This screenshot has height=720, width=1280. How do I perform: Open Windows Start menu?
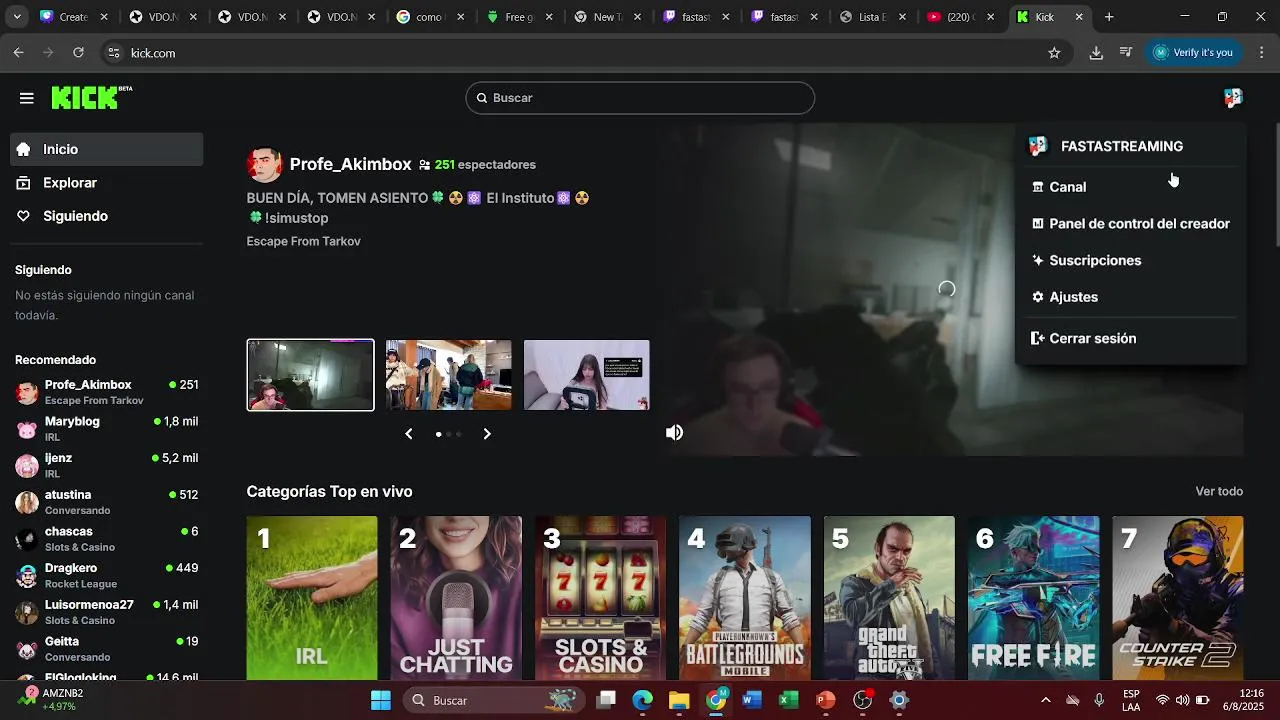(x=381, y=700)
